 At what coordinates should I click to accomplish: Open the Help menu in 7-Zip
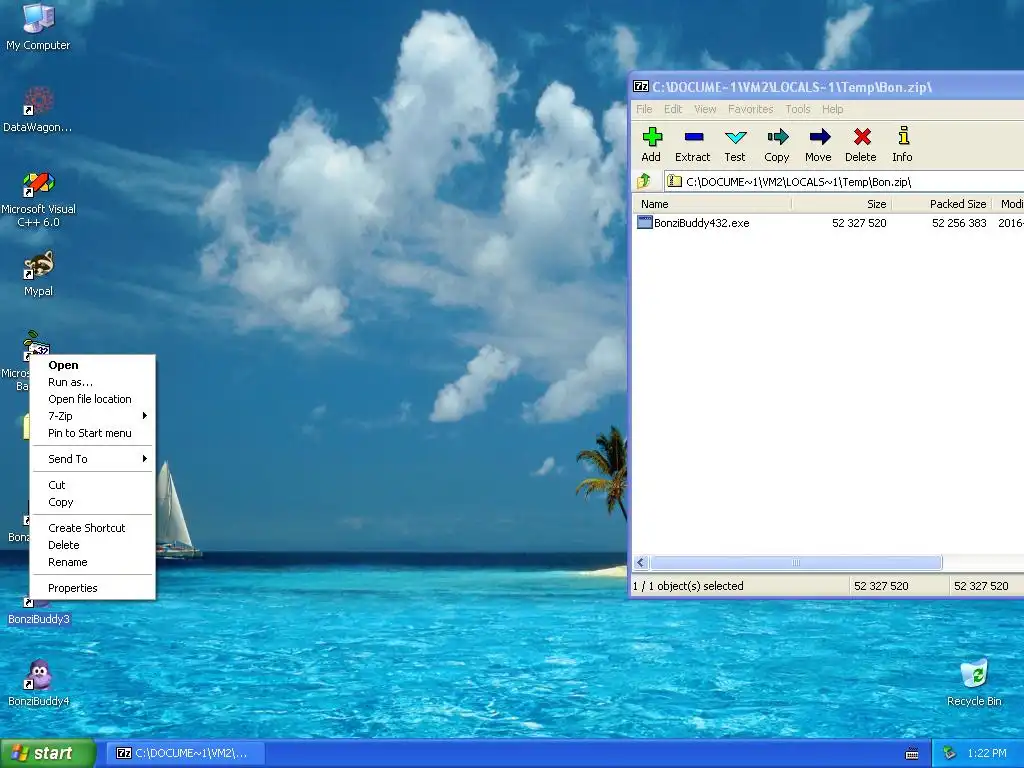tap(832, 109)
